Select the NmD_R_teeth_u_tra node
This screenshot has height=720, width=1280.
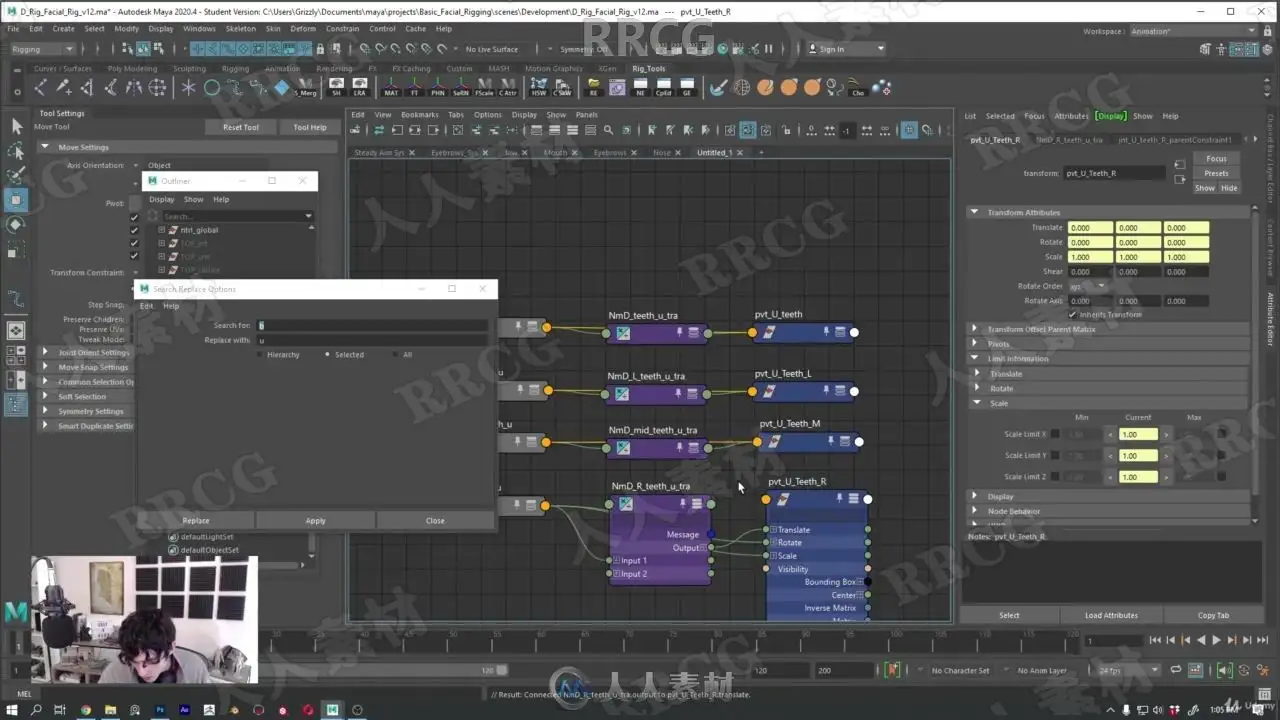click(x=660, y=540)
